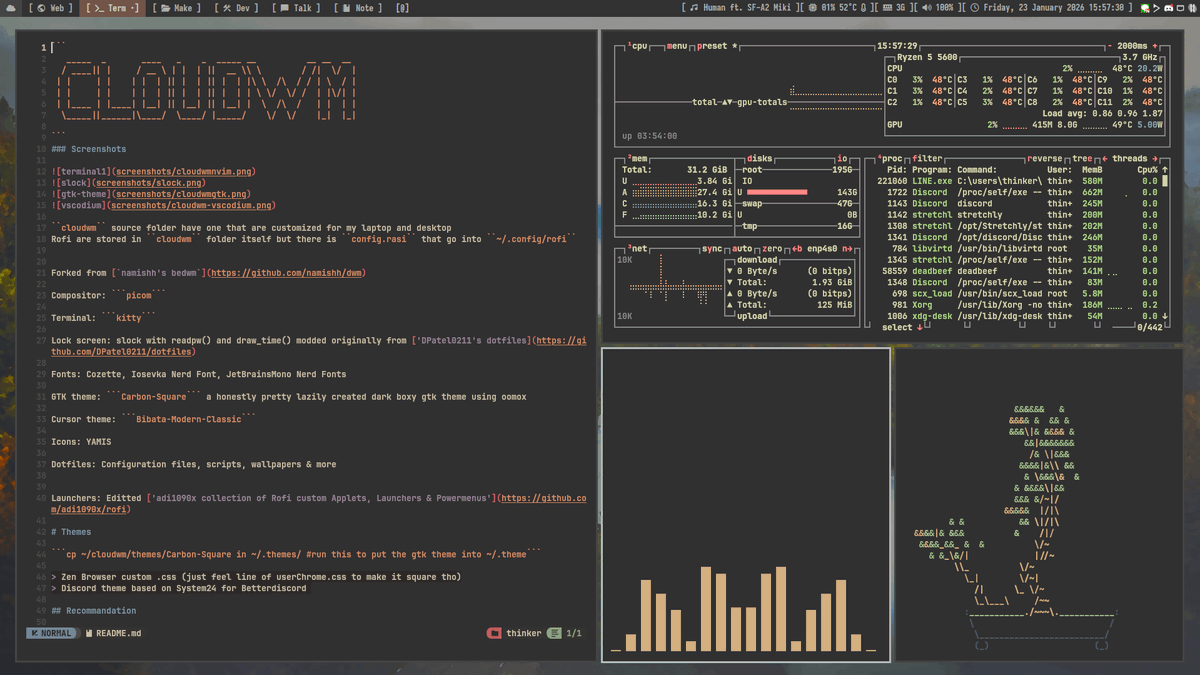Click the gpu-totals toggle arrows in cpu box
This screenshot has width=1200, height=675.
pos(727,102)
